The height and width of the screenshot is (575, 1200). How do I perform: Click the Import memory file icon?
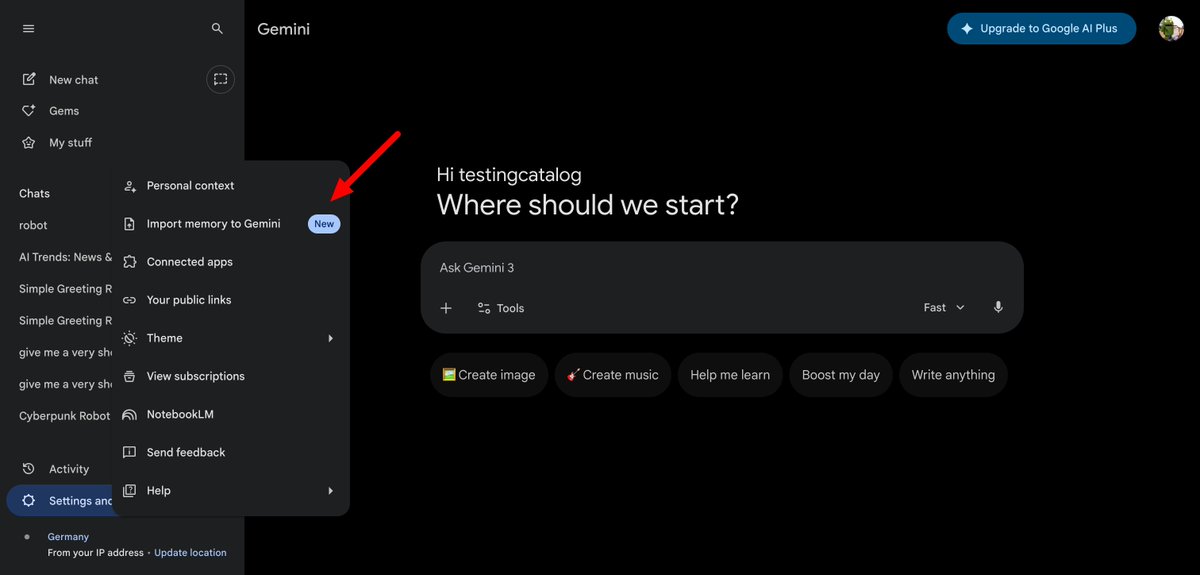[x=129, y=224]
